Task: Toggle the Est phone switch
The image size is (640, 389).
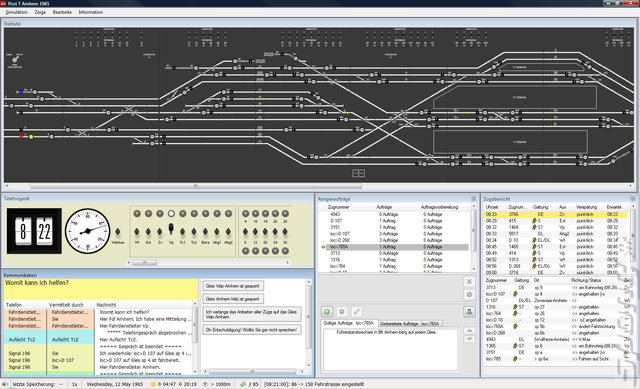Action: pyautogui.click(x=148, y=232)
